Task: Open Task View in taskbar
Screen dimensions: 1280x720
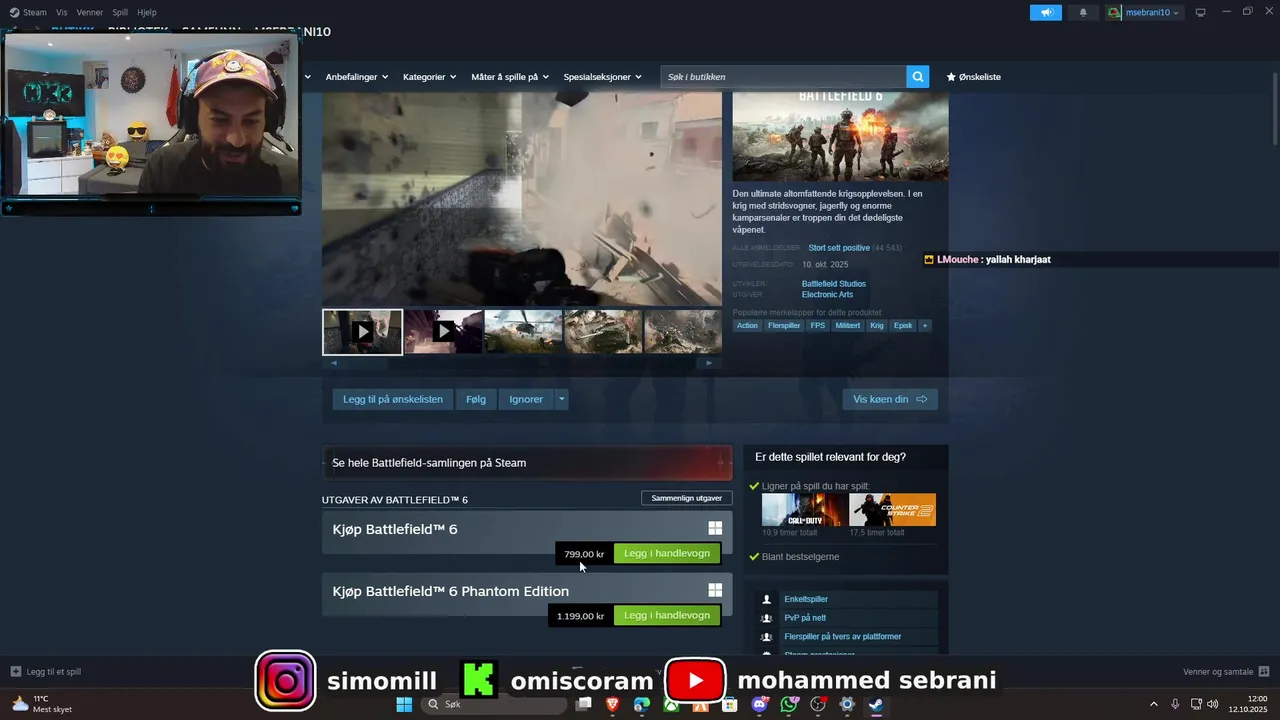Action: point(583,704)
